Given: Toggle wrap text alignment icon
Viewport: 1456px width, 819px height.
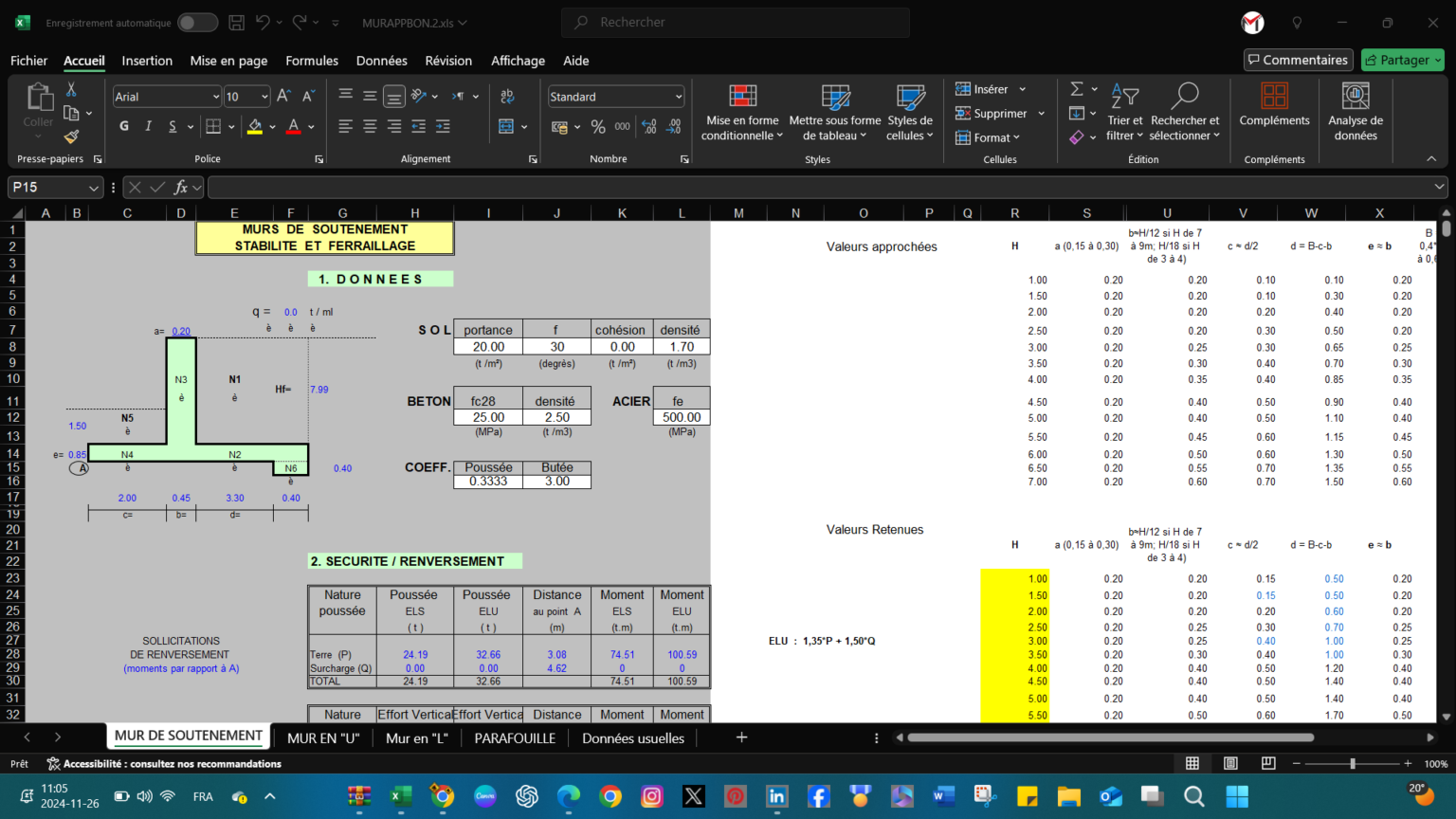Looking at the screenshot, I should tap(507, 96).
